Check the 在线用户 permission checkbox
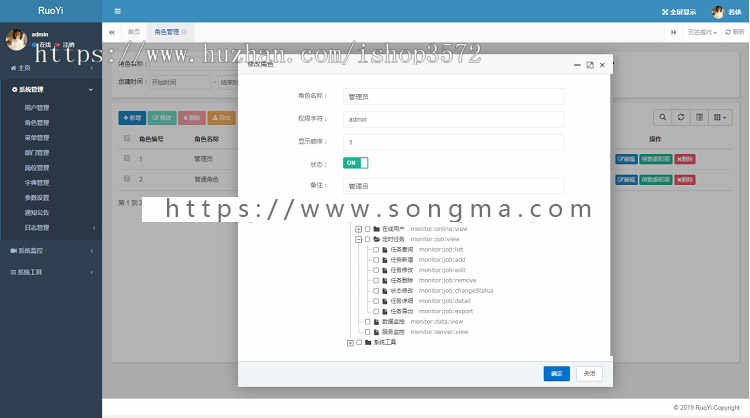 click(368, 229)
